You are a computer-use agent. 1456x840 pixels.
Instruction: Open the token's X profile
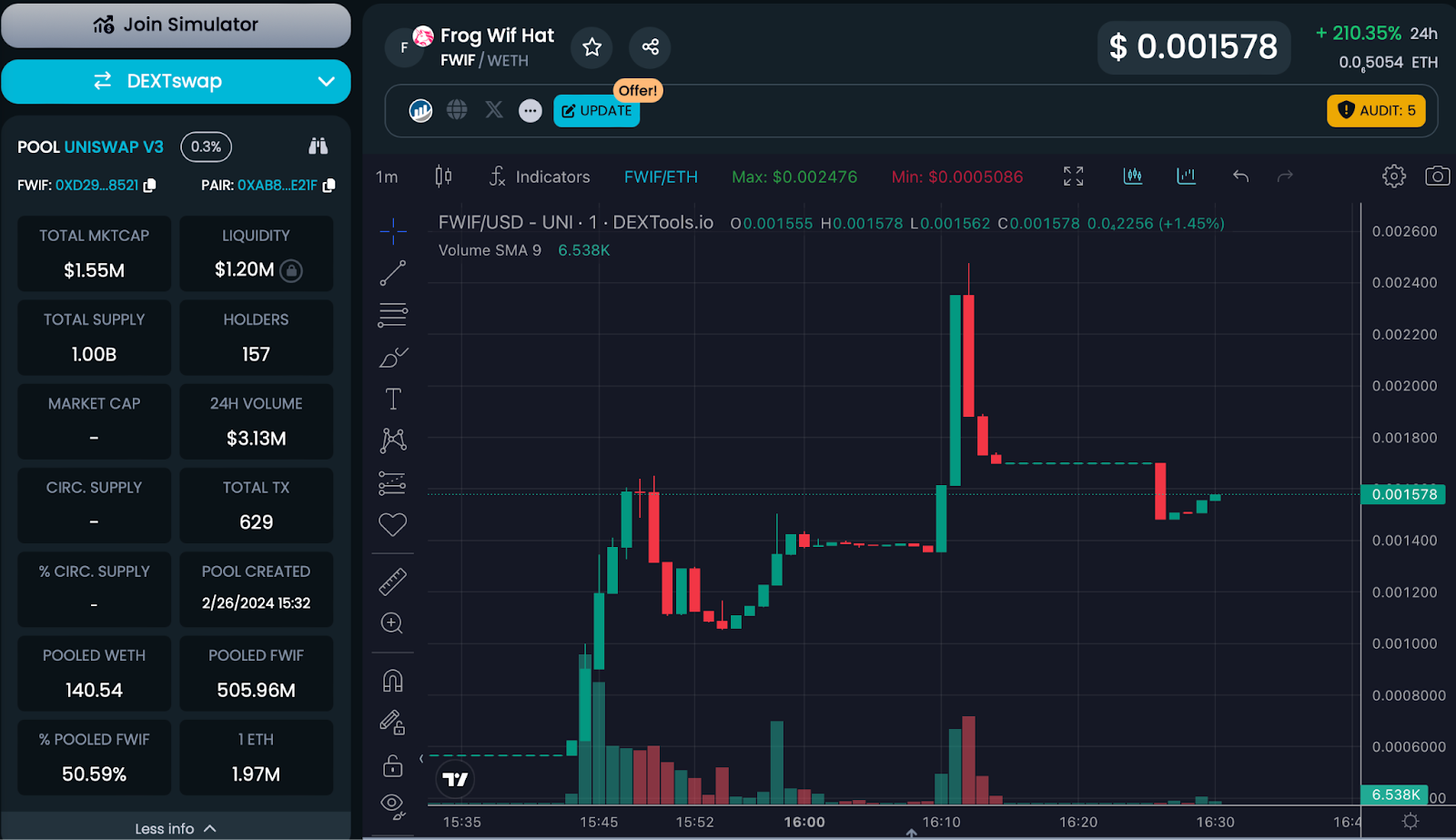coord(494,110)
